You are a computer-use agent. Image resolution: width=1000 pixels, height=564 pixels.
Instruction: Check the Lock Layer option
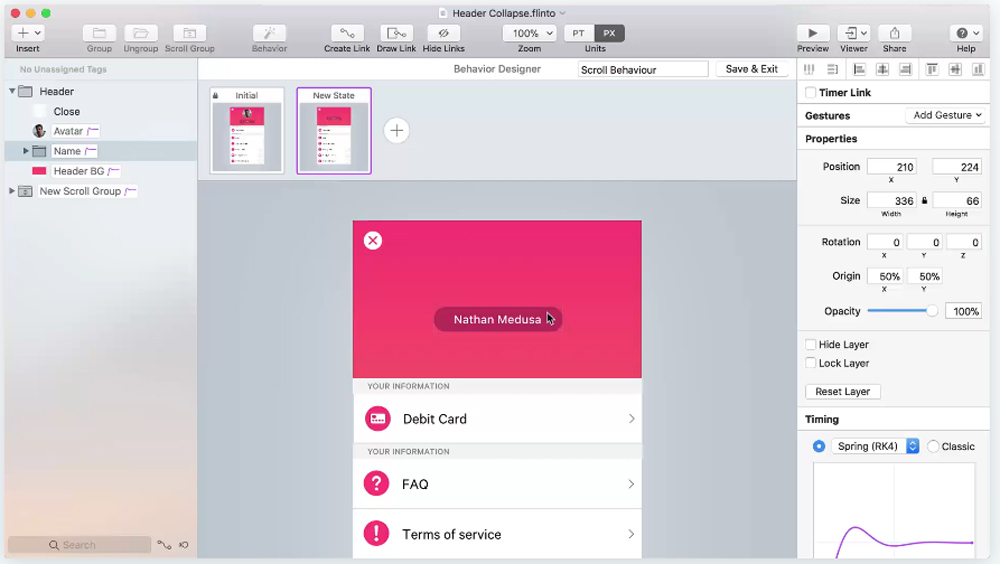811,363
